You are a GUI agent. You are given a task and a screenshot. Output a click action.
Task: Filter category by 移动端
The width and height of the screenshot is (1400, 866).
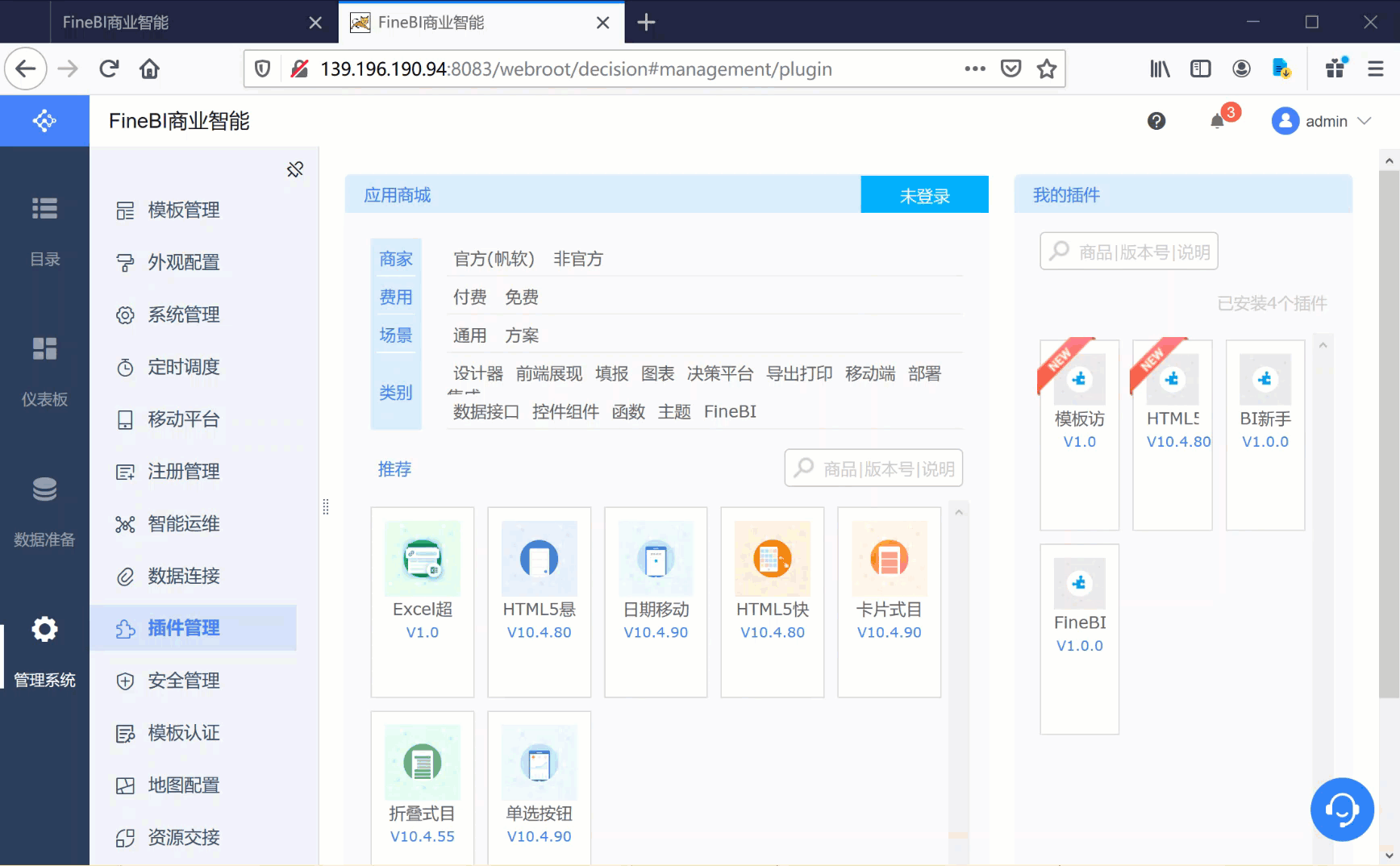870,373
